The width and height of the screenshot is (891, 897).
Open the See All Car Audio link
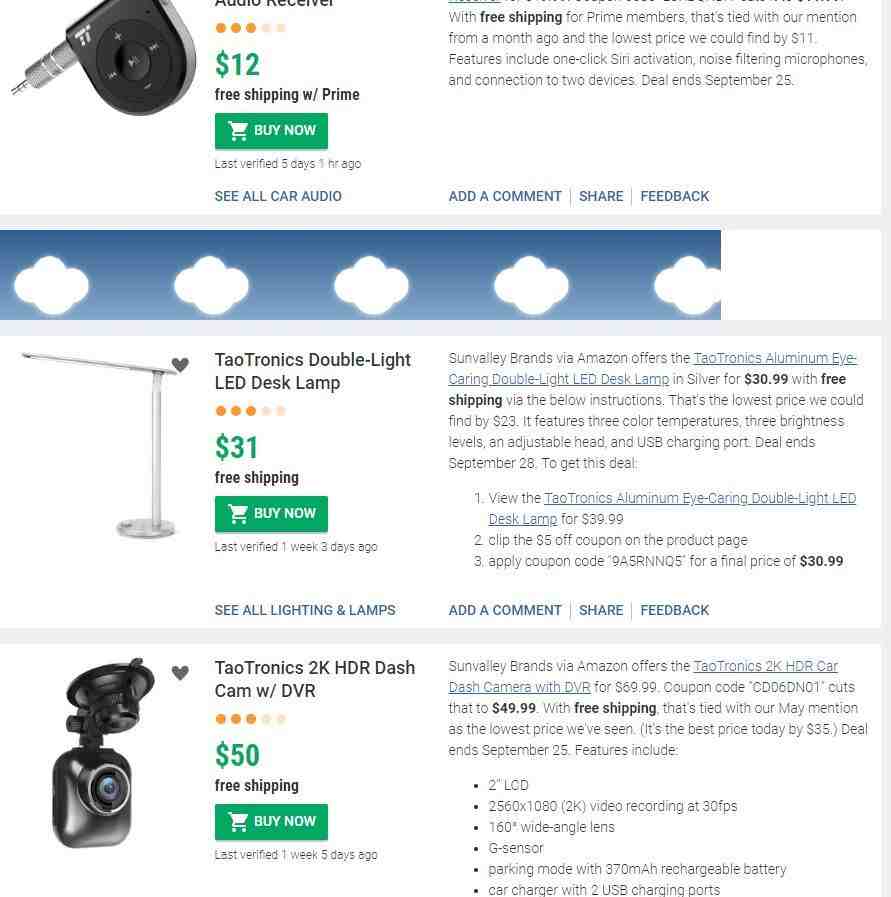point(278,196)
